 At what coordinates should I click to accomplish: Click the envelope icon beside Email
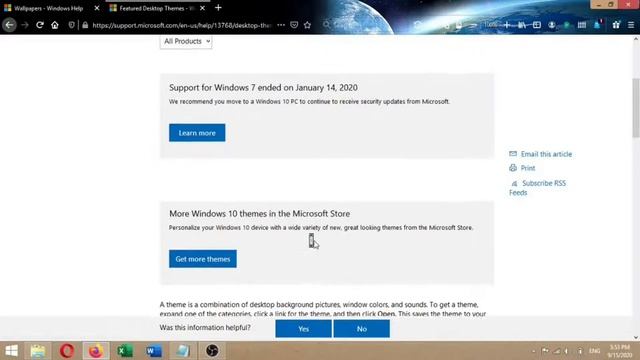pos(513,153)
